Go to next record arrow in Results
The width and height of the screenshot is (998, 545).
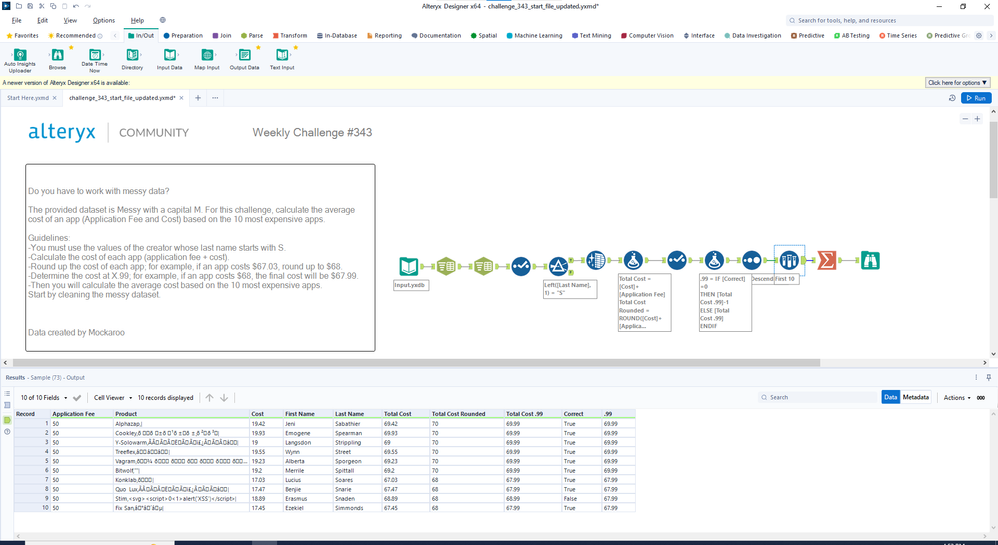(x=224, y=398)
